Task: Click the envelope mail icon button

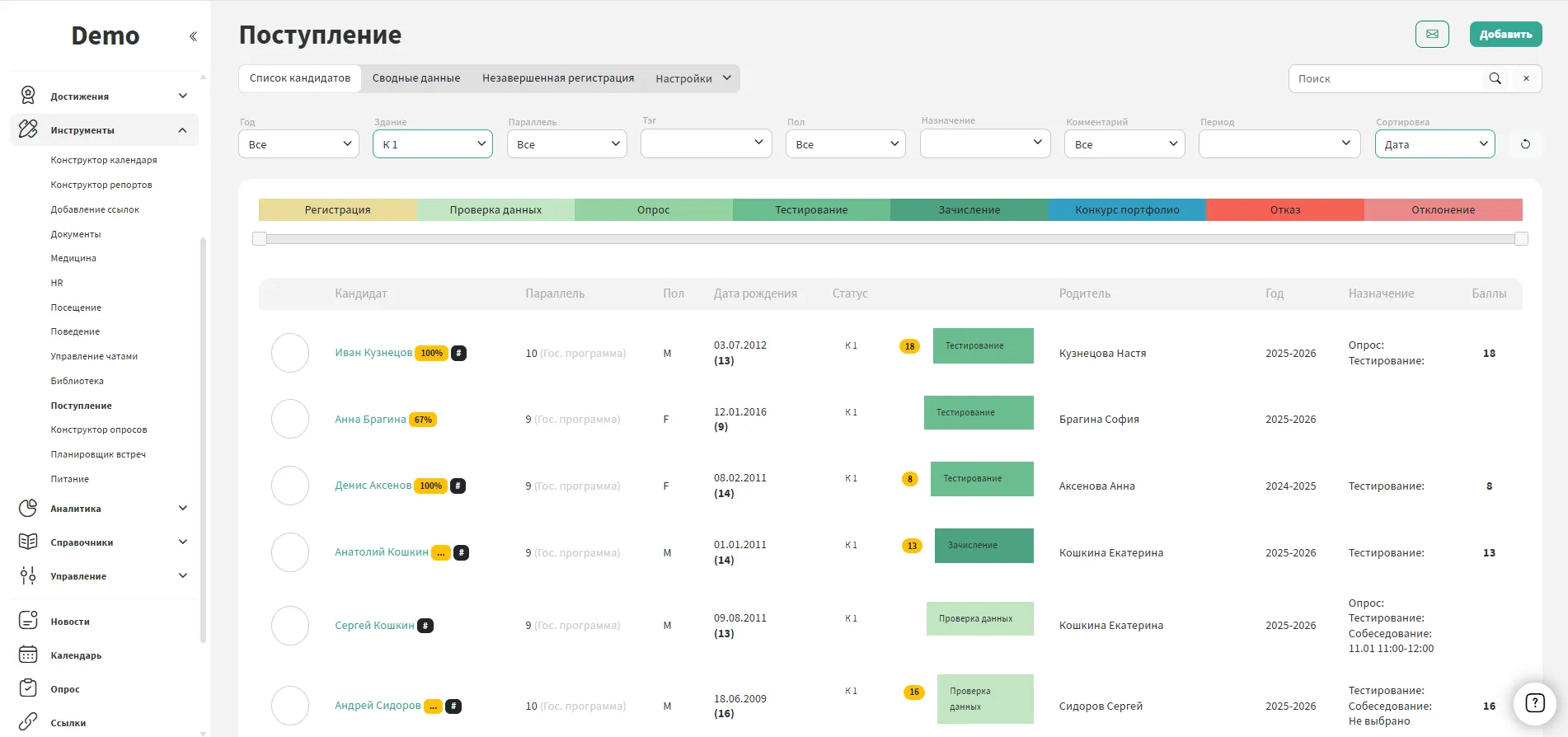Action: coord(1432,35)
